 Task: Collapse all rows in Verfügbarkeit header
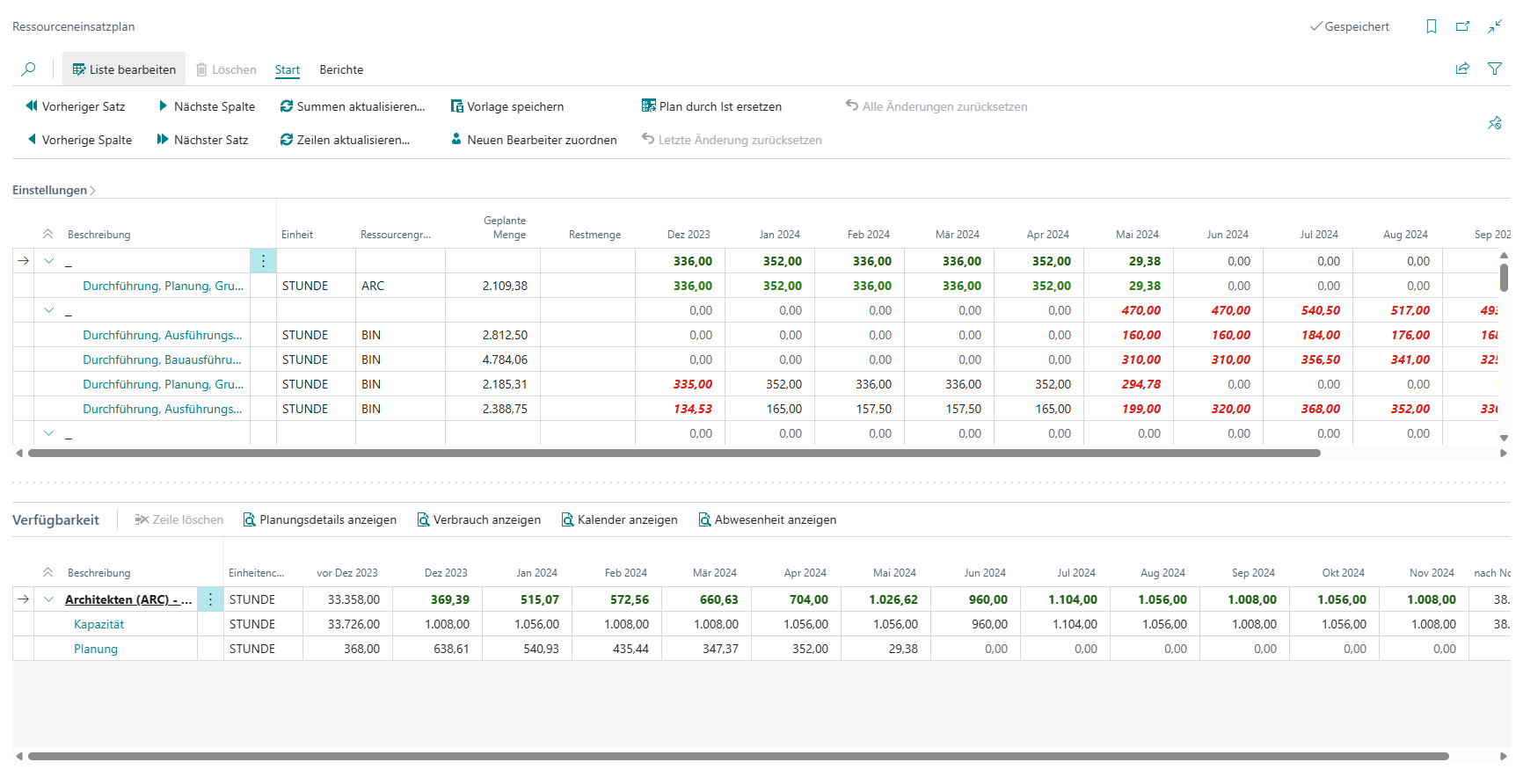click(47, 572)
